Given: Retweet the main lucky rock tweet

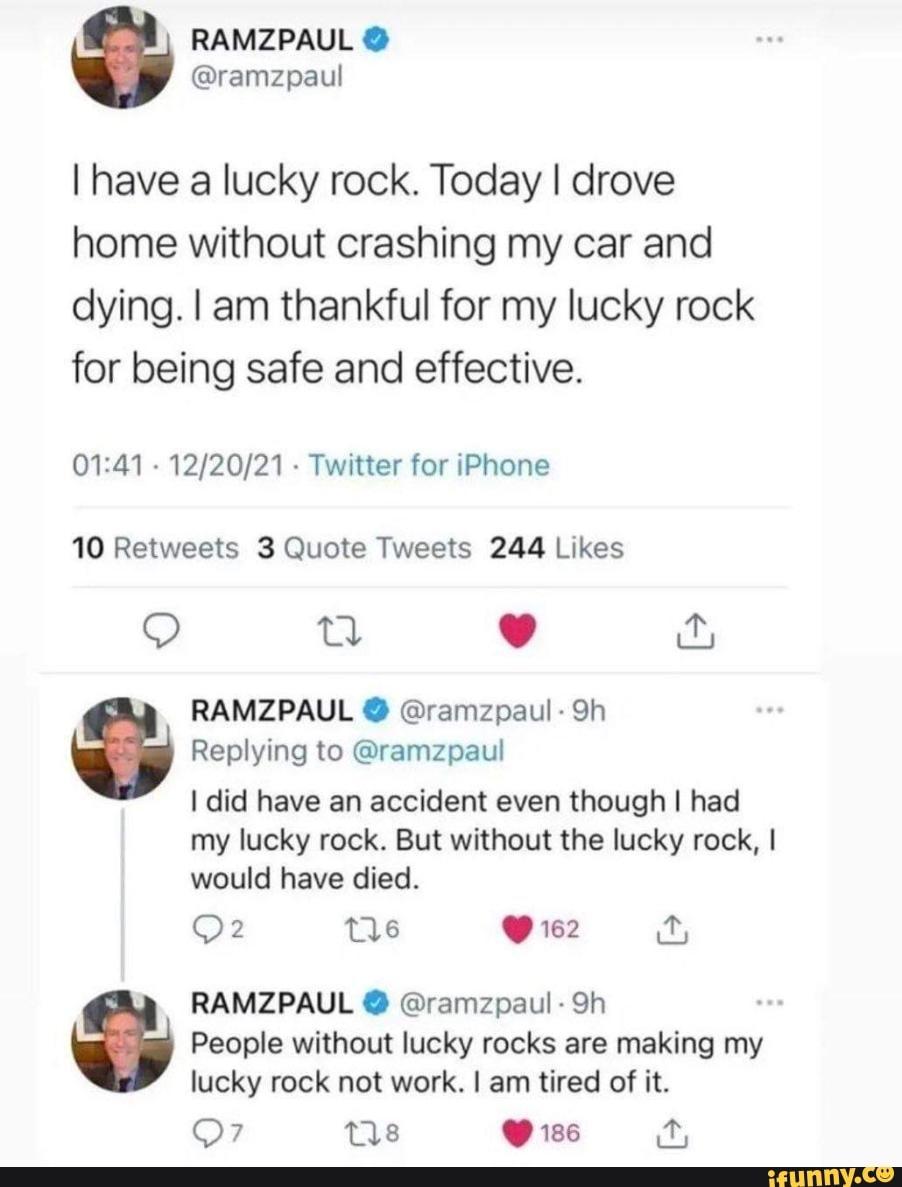Looking at the screenshot, I should tap(330, 631).
